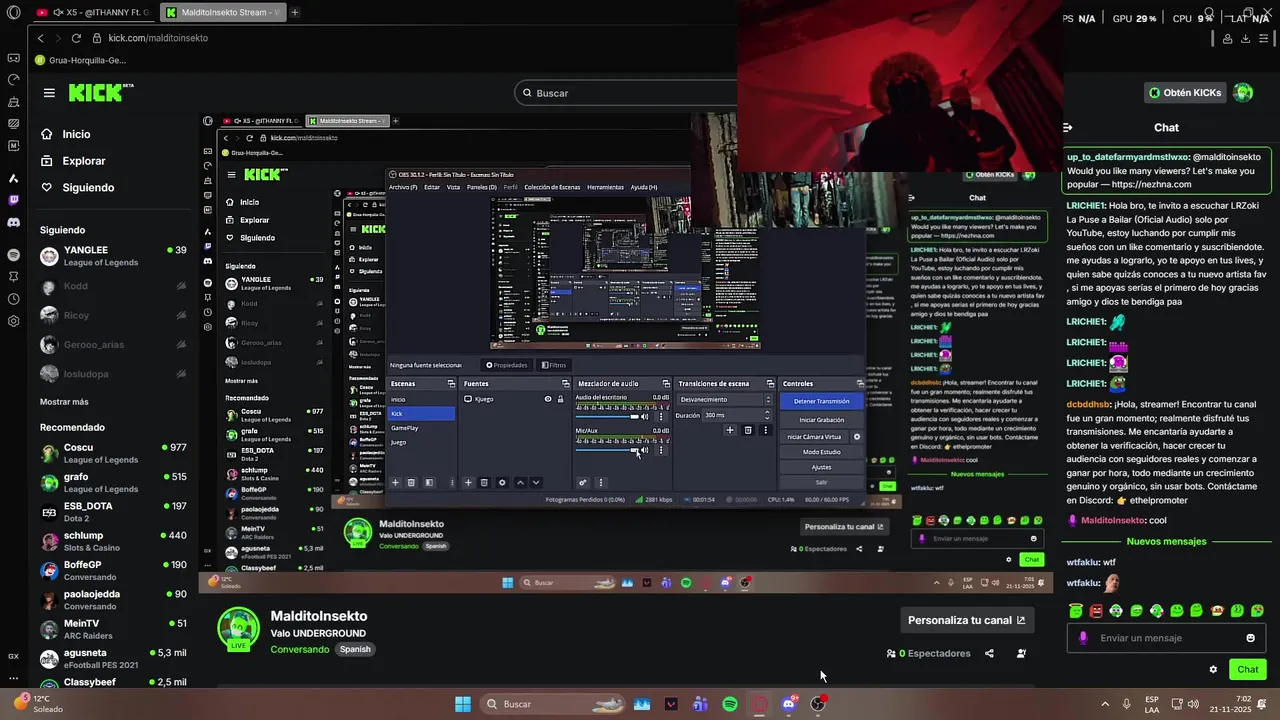
Task: Click the purple microphone badge in chat input
Action: pyautogui.click(x=1083, y=638)
